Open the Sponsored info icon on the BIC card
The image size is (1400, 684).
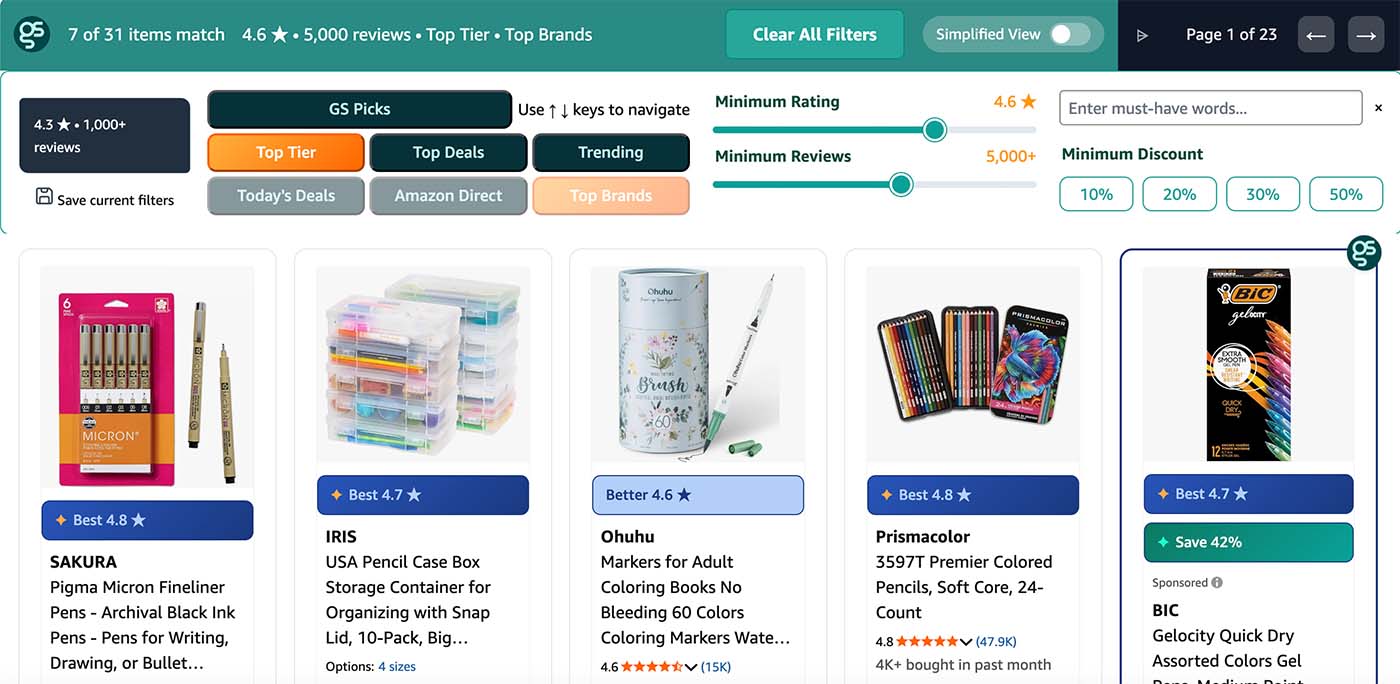pyautogui.click(x=1218, y=582)
